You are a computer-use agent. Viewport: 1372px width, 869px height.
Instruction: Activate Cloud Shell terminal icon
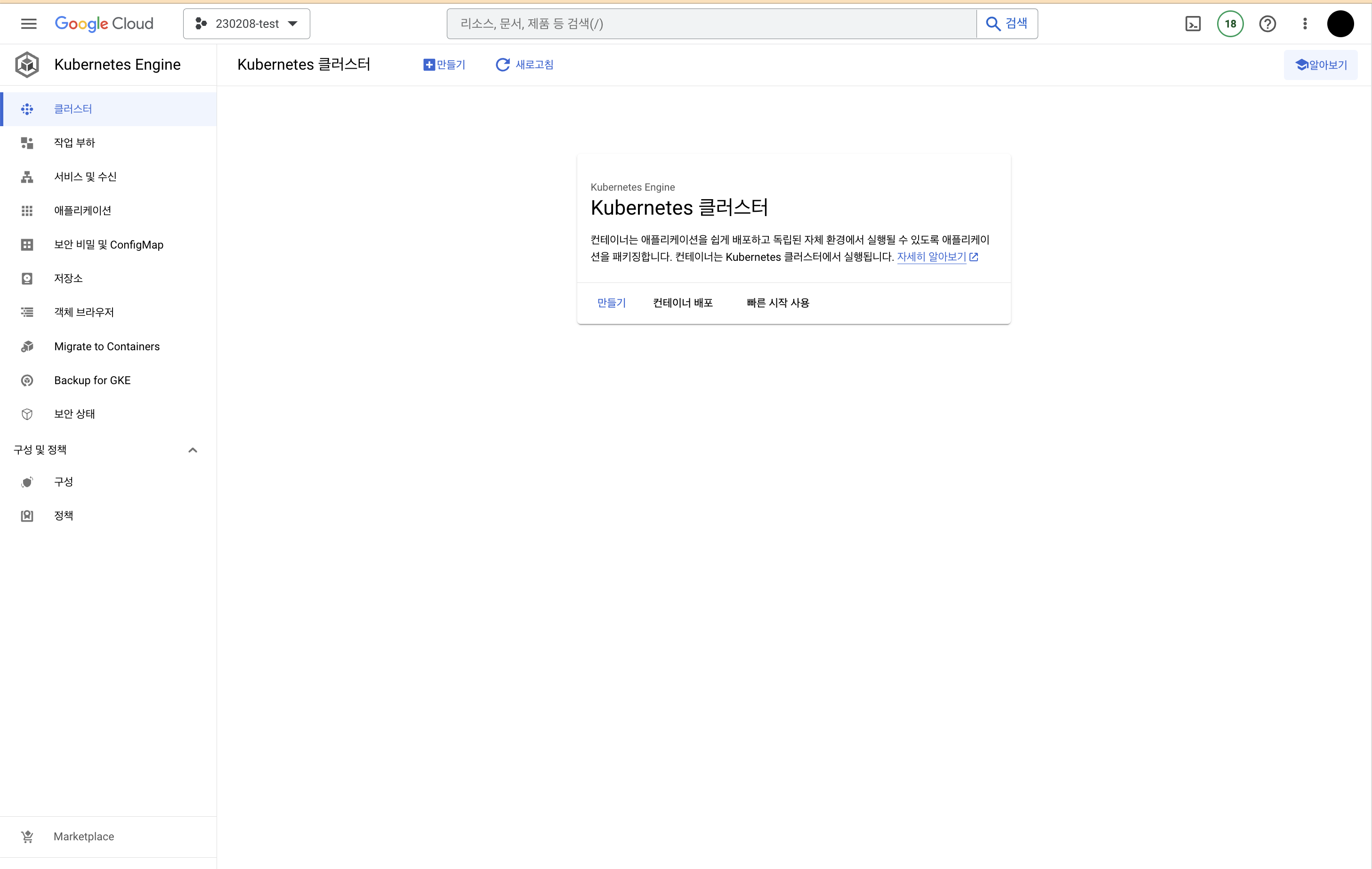tap(1193, 24)
